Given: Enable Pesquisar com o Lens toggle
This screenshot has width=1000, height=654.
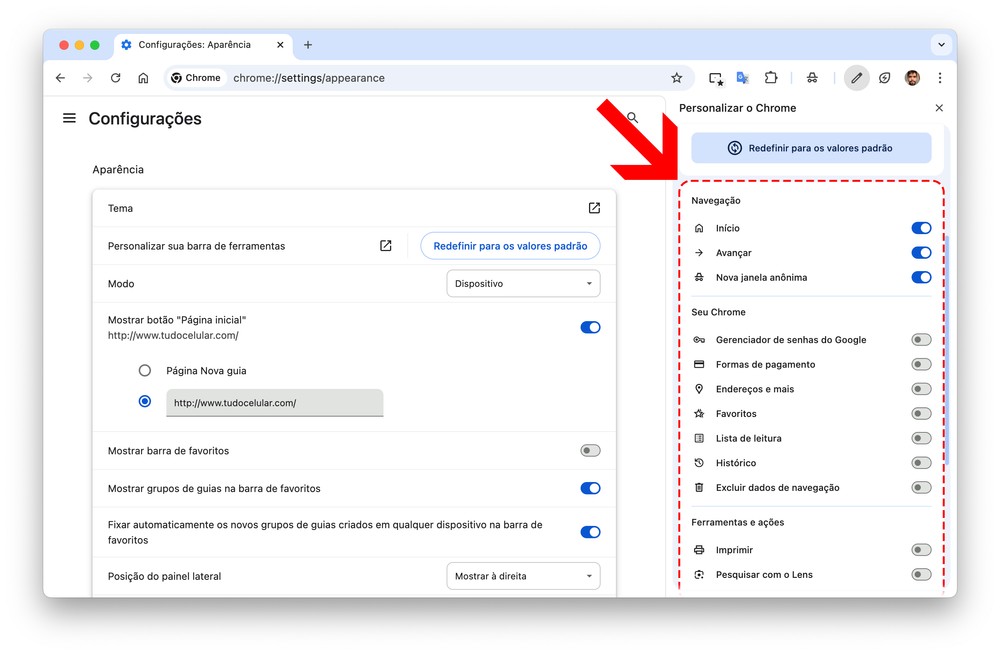Looking at the screenshot, I should [921, 574].
